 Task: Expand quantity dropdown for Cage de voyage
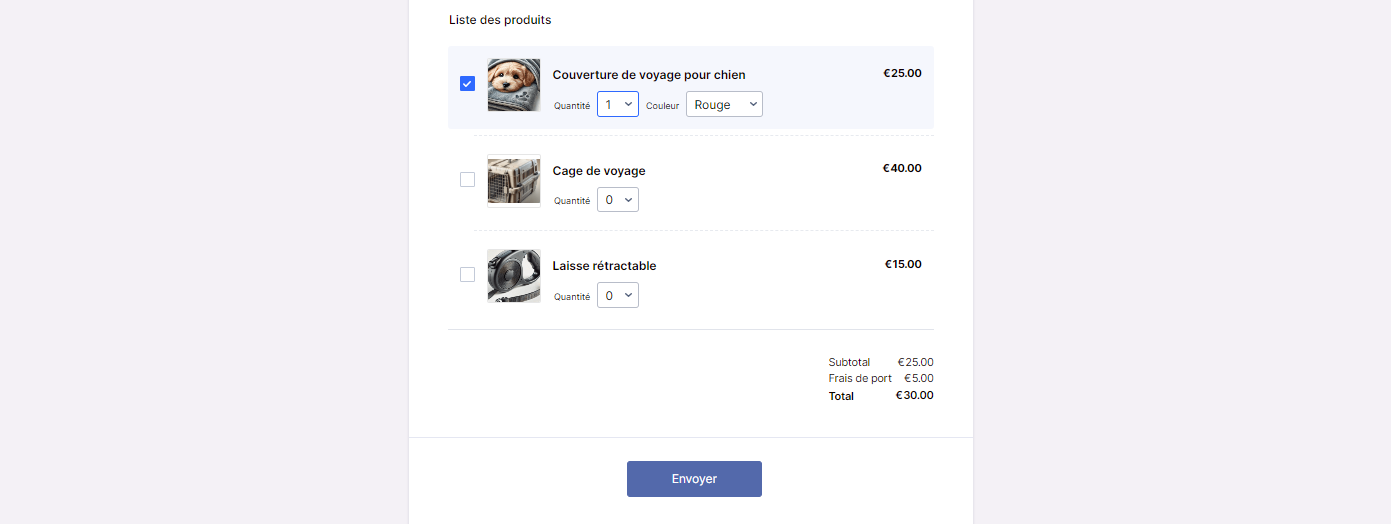(618, 200)
